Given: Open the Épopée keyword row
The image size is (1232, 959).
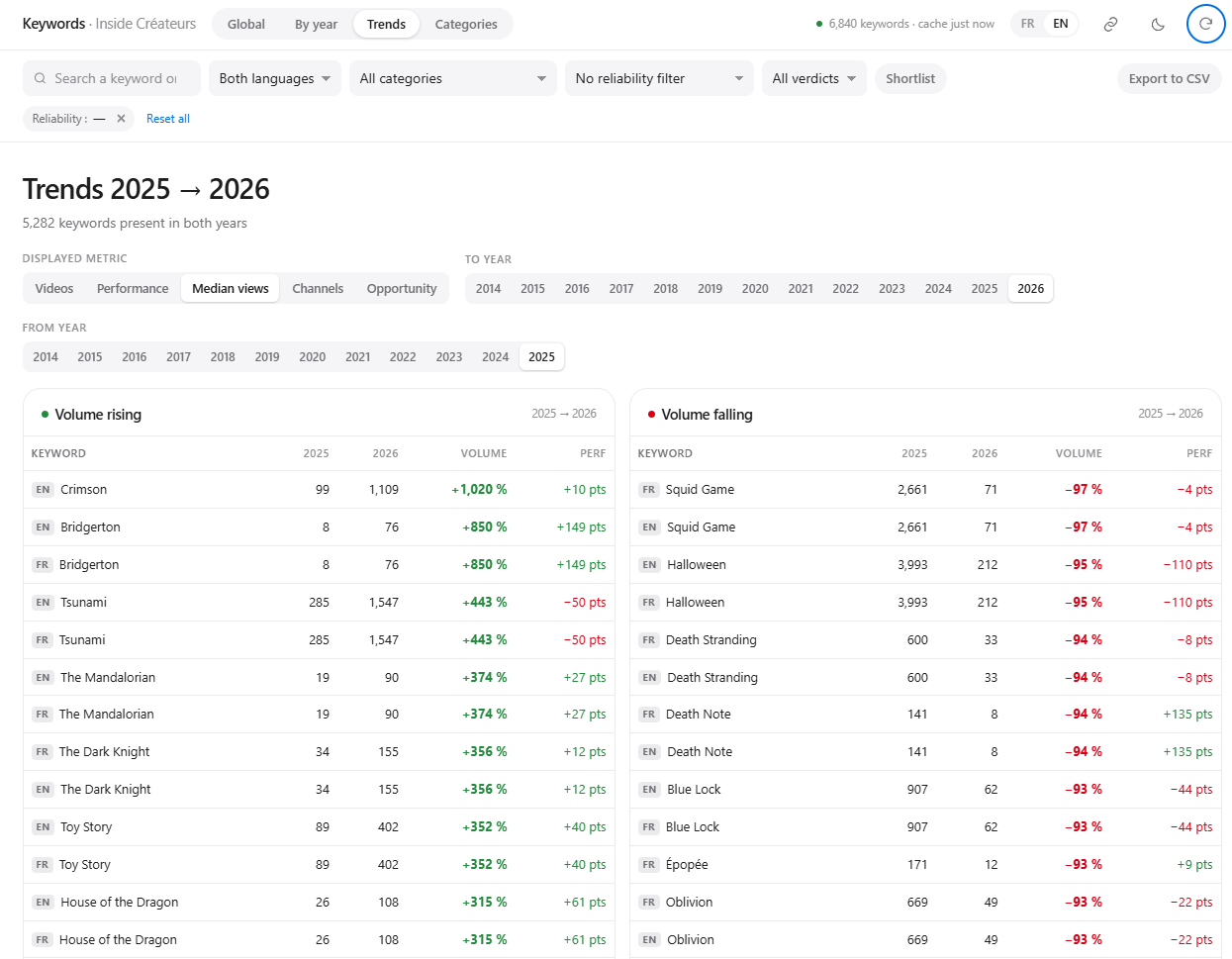Looking at the screenshot, I should point(925,864).
